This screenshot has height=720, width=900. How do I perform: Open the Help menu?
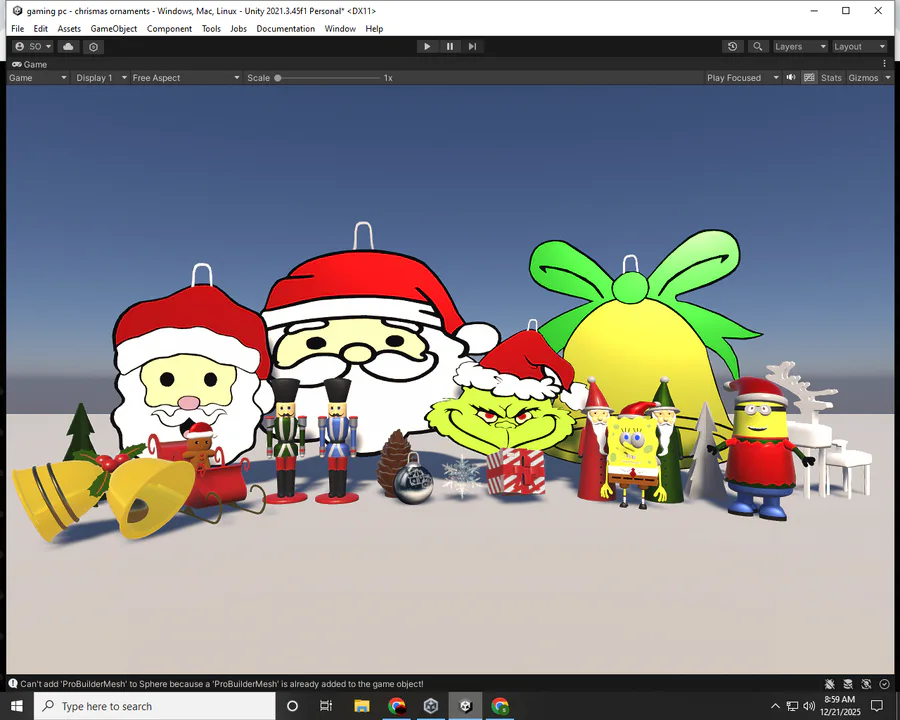click(374, 29)
